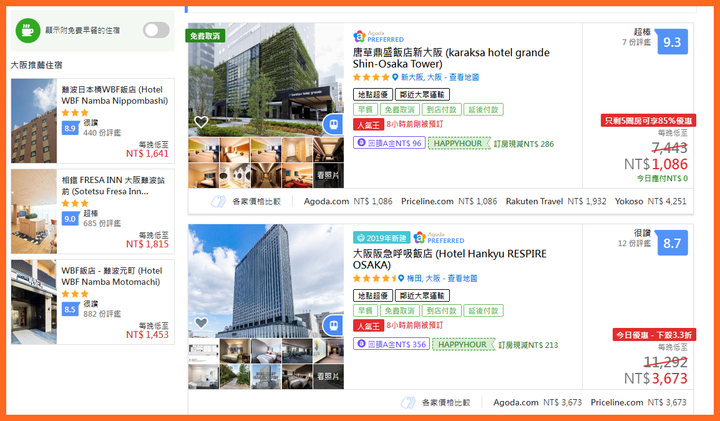Click HAPPYHOUR coupon on Hankyu RESPIRE

click(x=462, y=344)
